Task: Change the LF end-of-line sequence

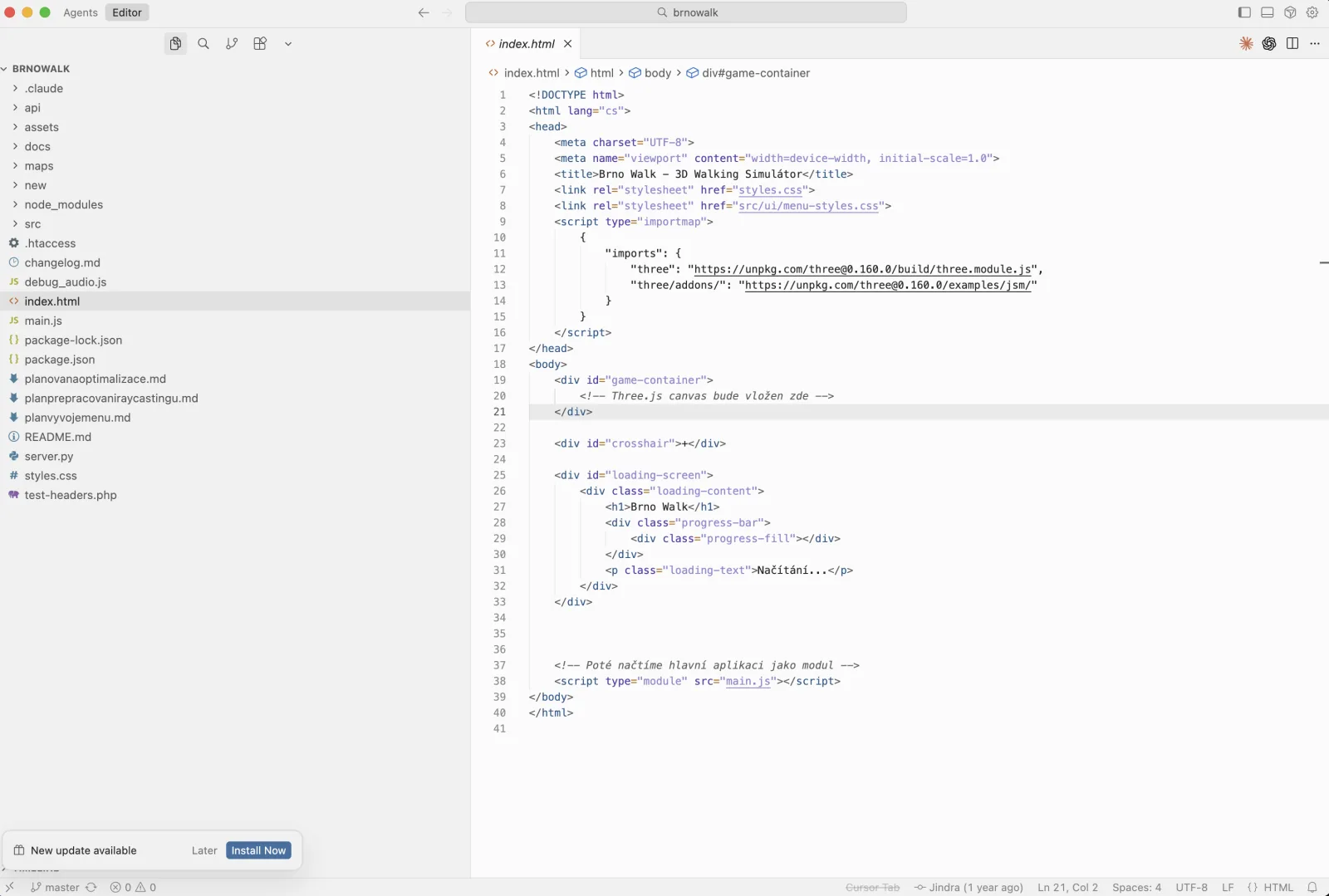Action: (1228, 888)
